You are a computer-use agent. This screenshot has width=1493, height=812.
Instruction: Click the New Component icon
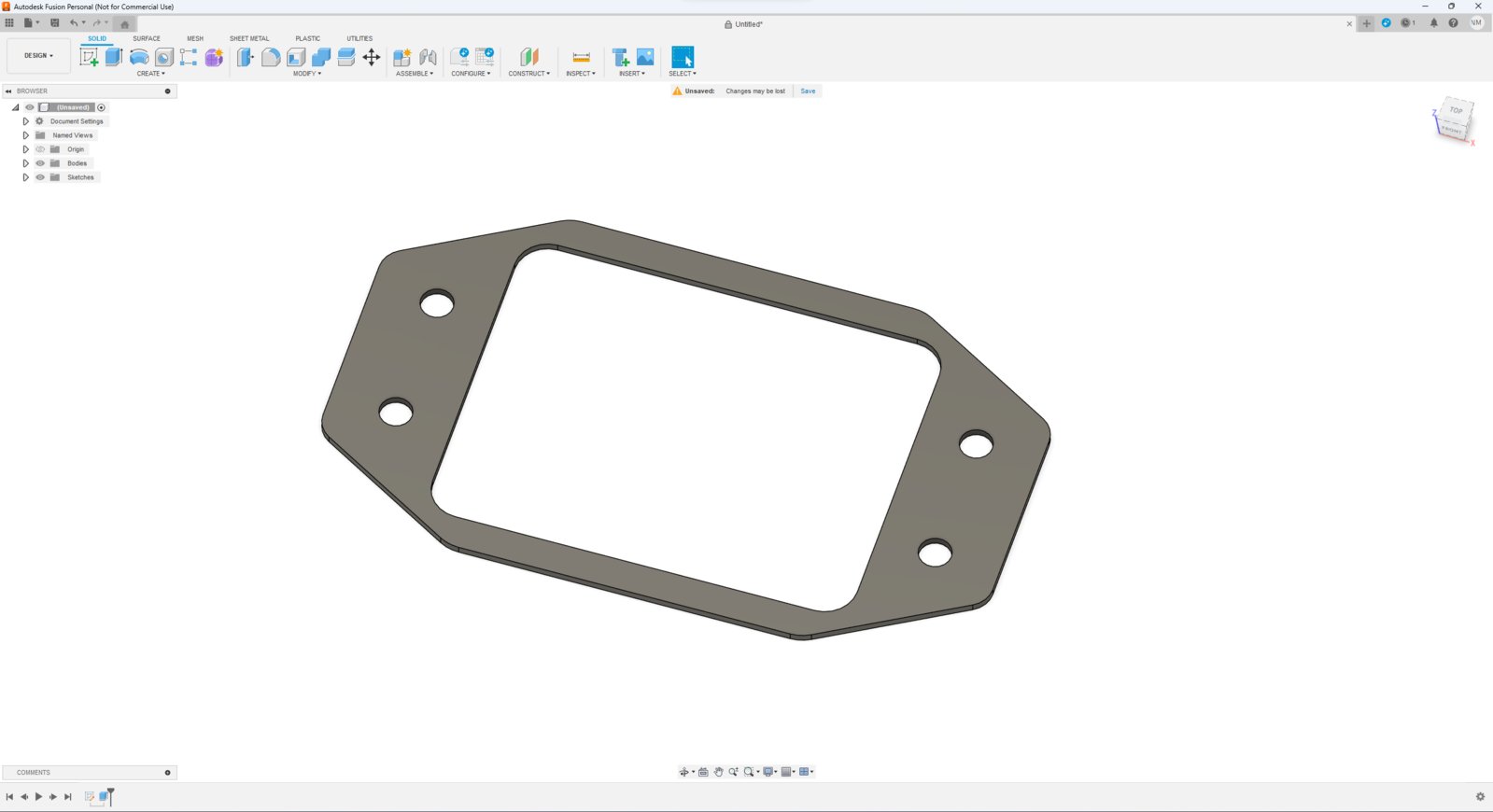(402, 57)
